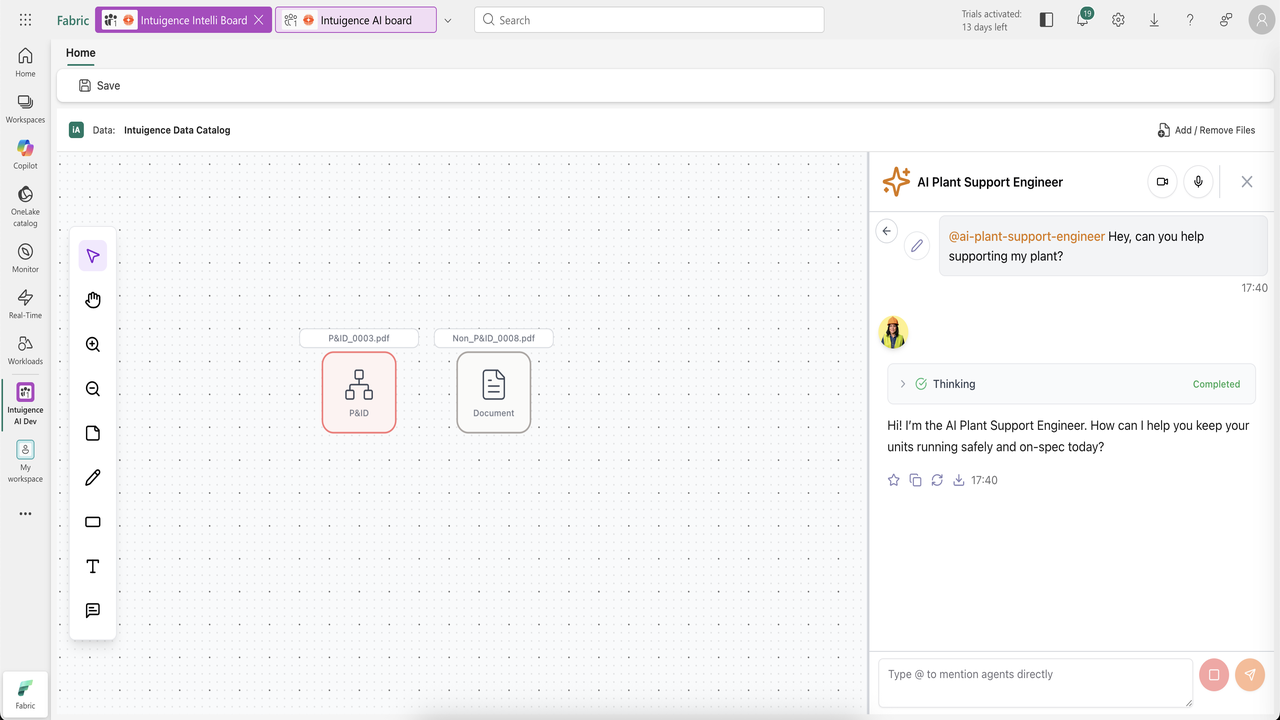The width and height of the screenshot is (1280, 720).
Task: Open settings gear
Action: [1118, 20]
